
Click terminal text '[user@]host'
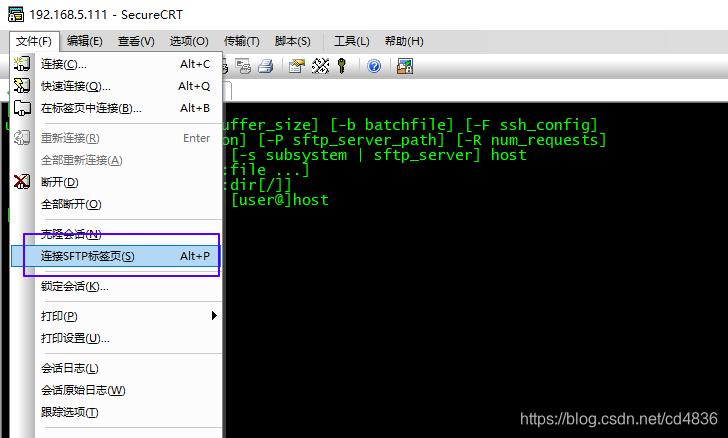280,200
